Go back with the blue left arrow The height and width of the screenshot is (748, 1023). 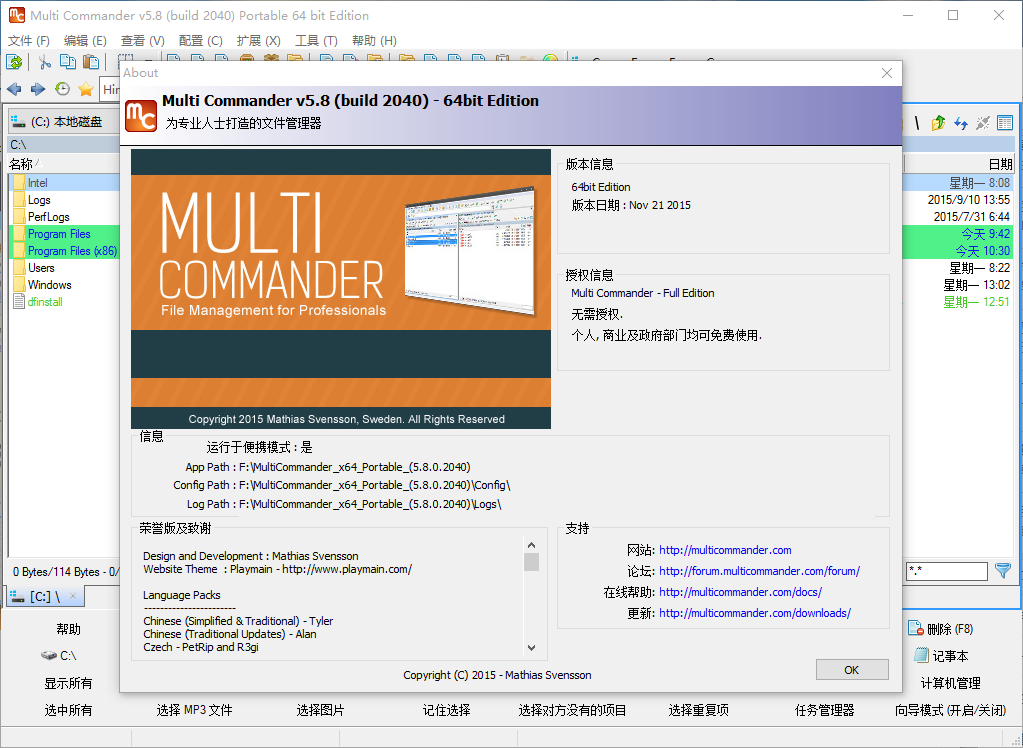(x=14, y=89)
